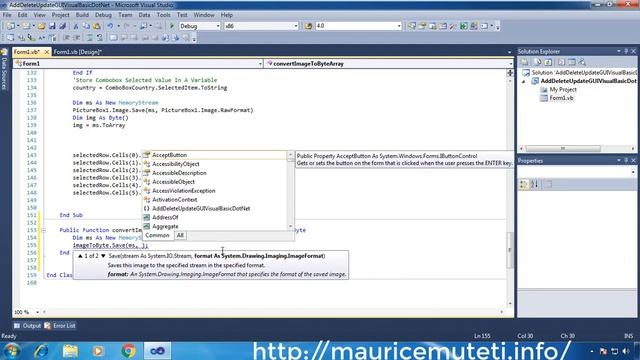
Task: Switch to All tab in IntelliSense list
Action: 180,236
